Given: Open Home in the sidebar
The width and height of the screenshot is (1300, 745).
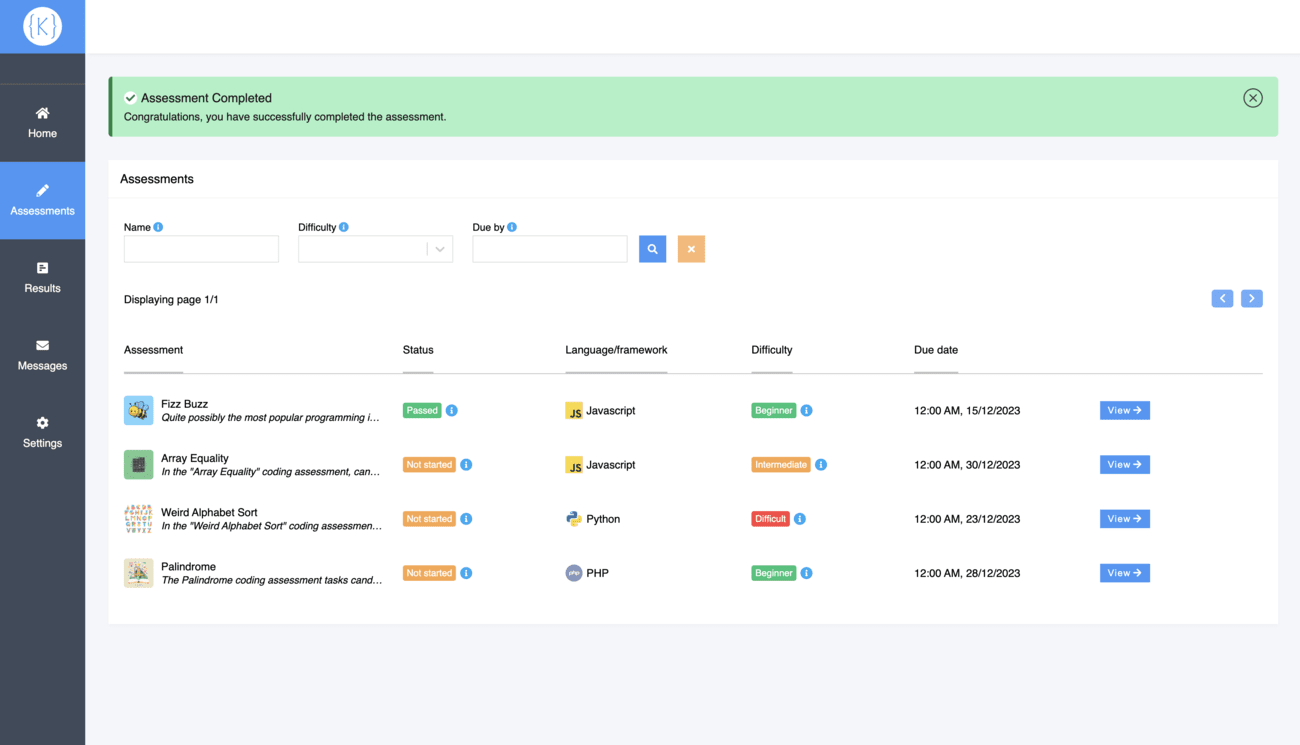Looking at the screenshot, I should (x=42, y=123).
